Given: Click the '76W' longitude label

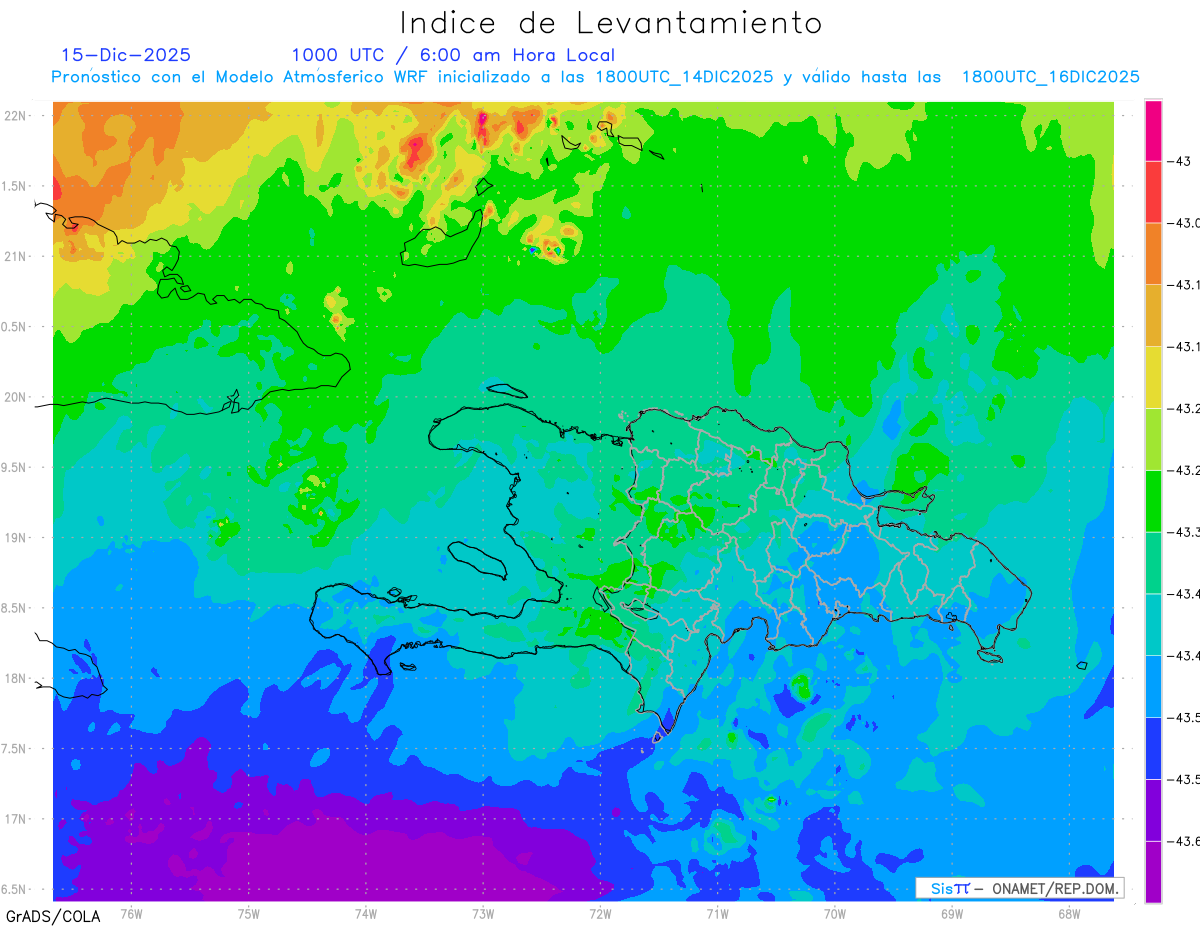Looking at the screenshot, I should pyautogui.click(x=131, y=913).
